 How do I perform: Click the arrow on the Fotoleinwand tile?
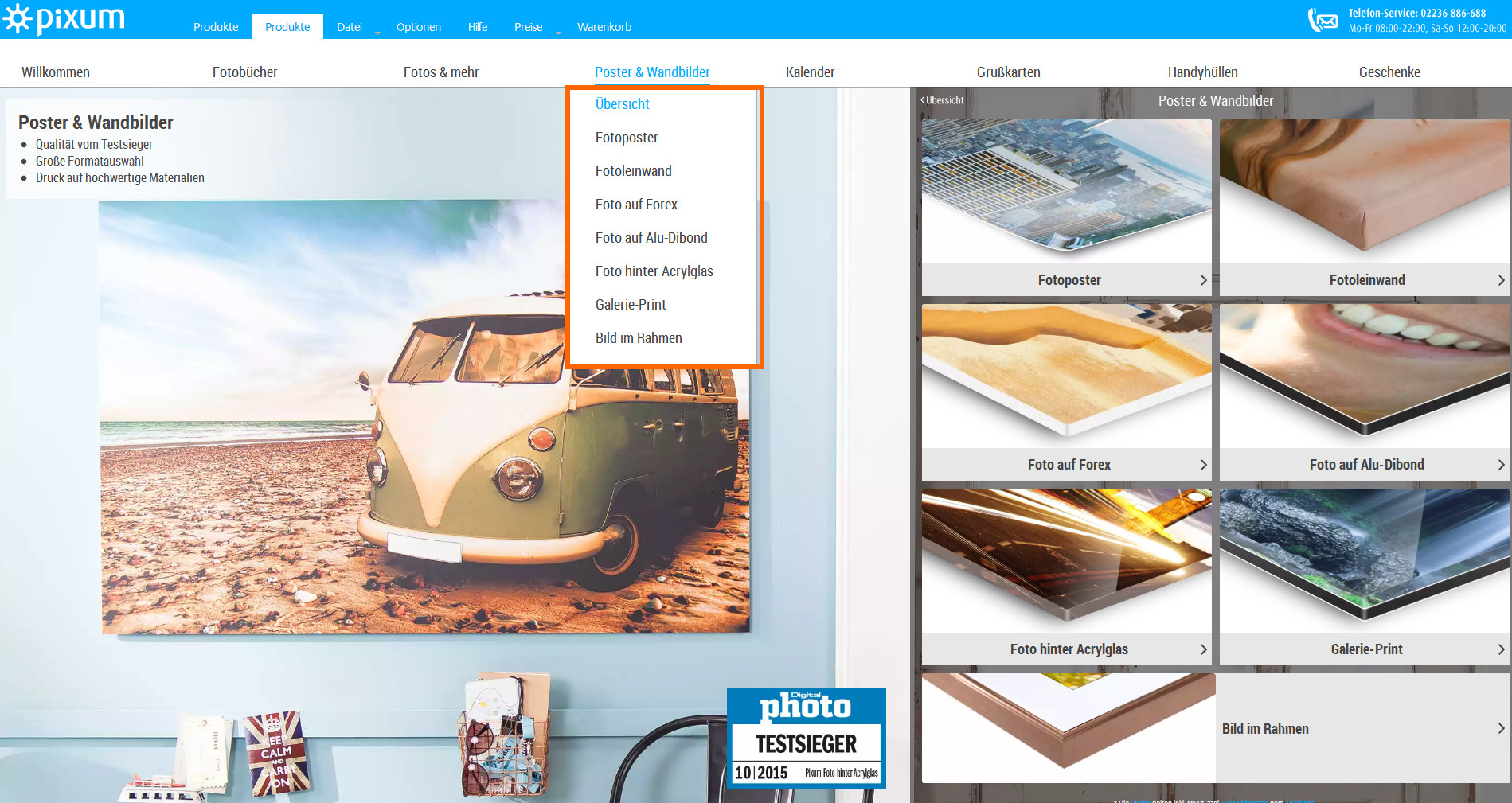click(x=1501, y=280)
